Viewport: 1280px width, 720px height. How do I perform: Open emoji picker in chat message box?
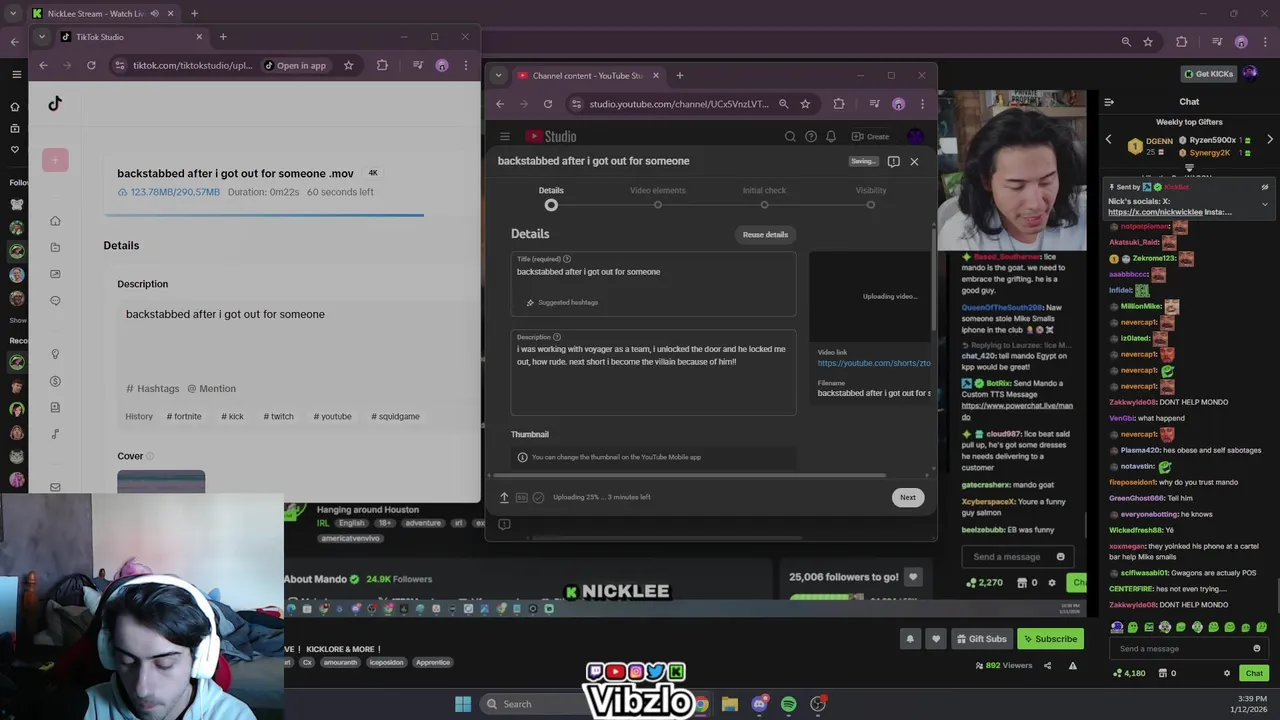tap(1257, 648)
